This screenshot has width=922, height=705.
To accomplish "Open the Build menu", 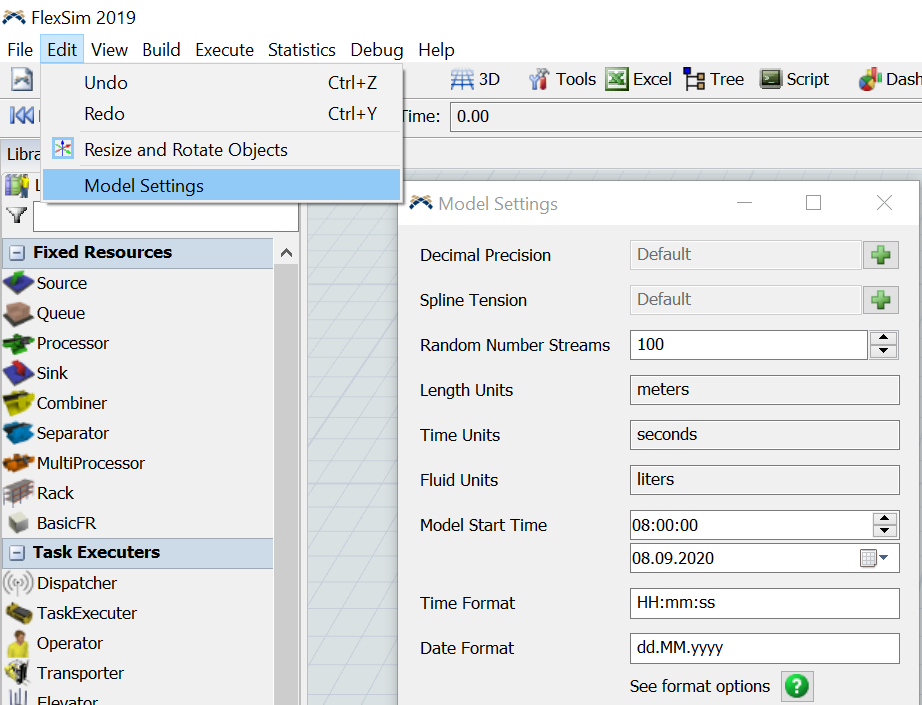I will pyautogui.click(x=161, y=50).
